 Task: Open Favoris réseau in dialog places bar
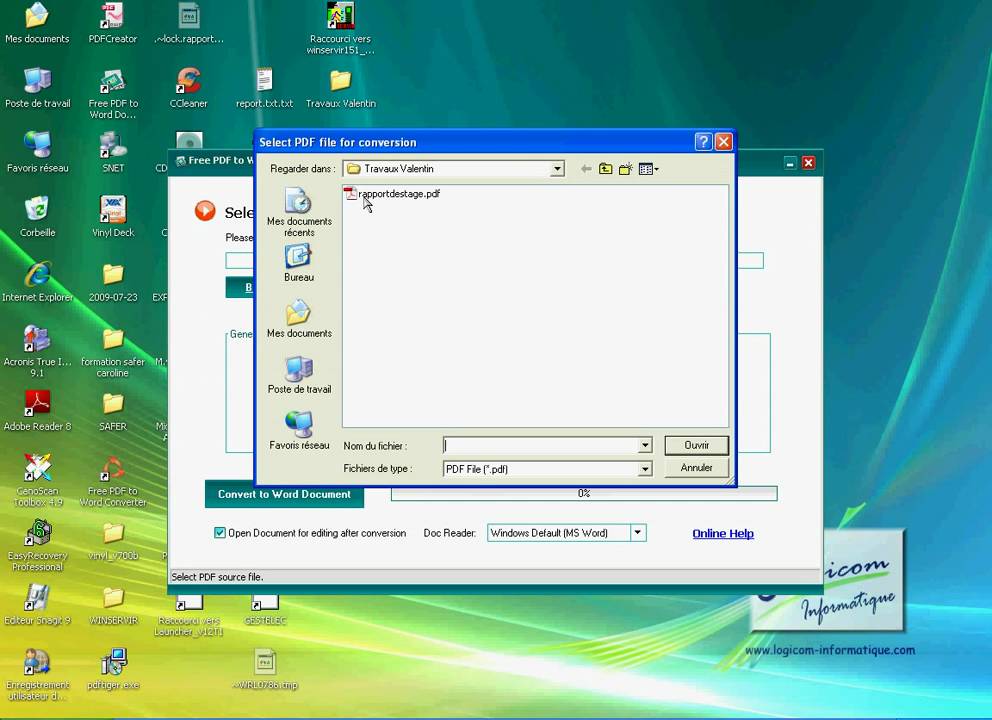(x=299, y=431)
